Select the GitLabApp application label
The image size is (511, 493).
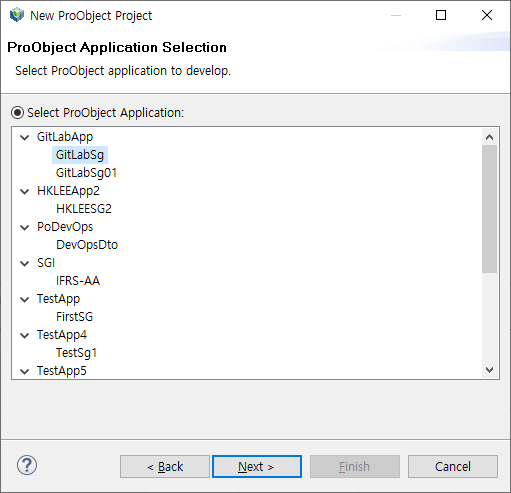[x=65, y=137]
